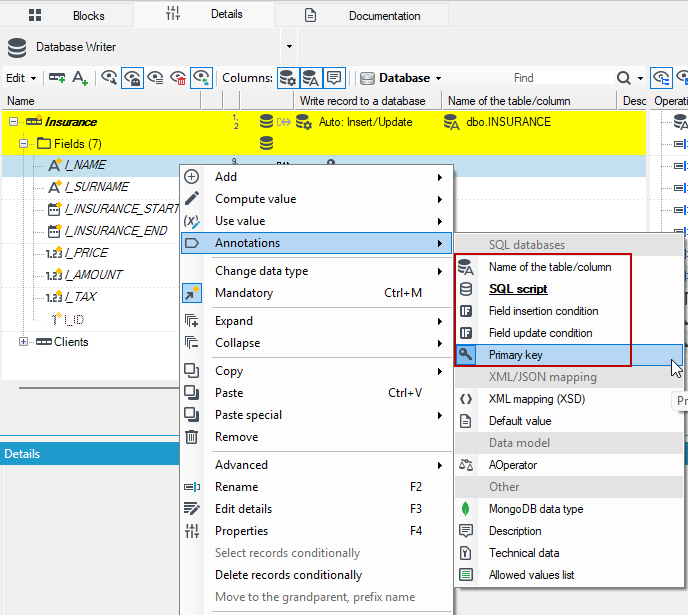Toggle the description comment column button

(334, 78)
